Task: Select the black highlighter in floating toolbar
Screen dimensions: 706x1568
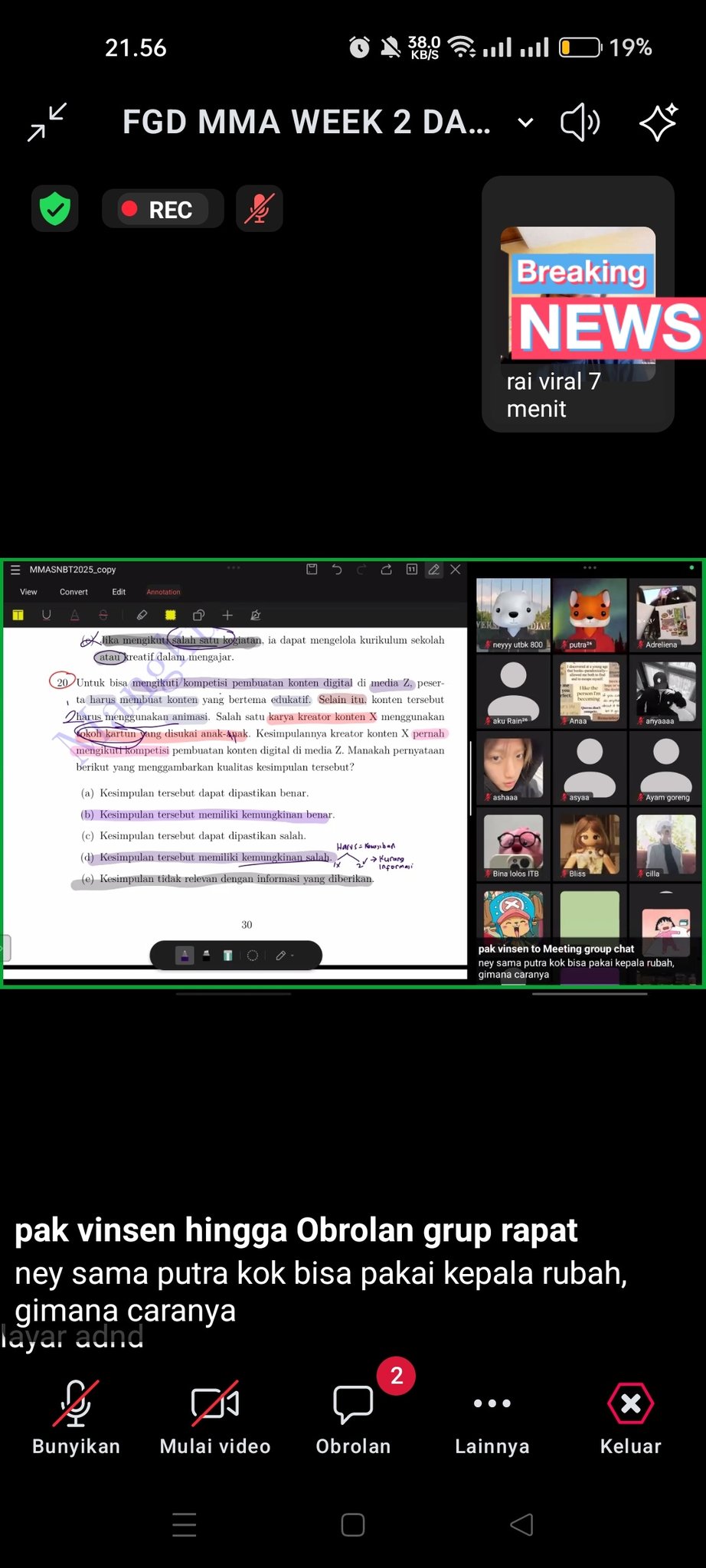Action: click(207, 955)
